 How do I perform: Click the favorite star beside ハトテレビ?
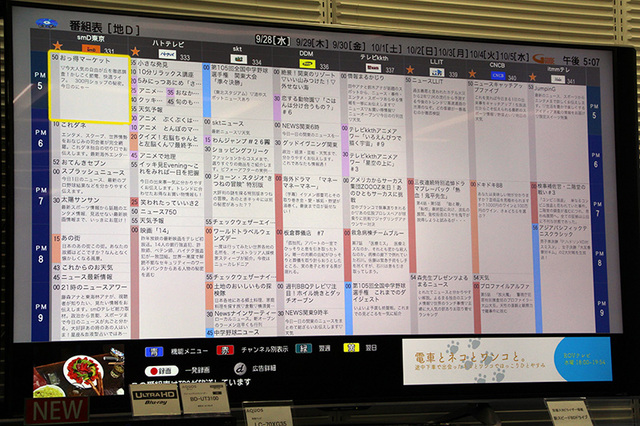tap(135, 51)
